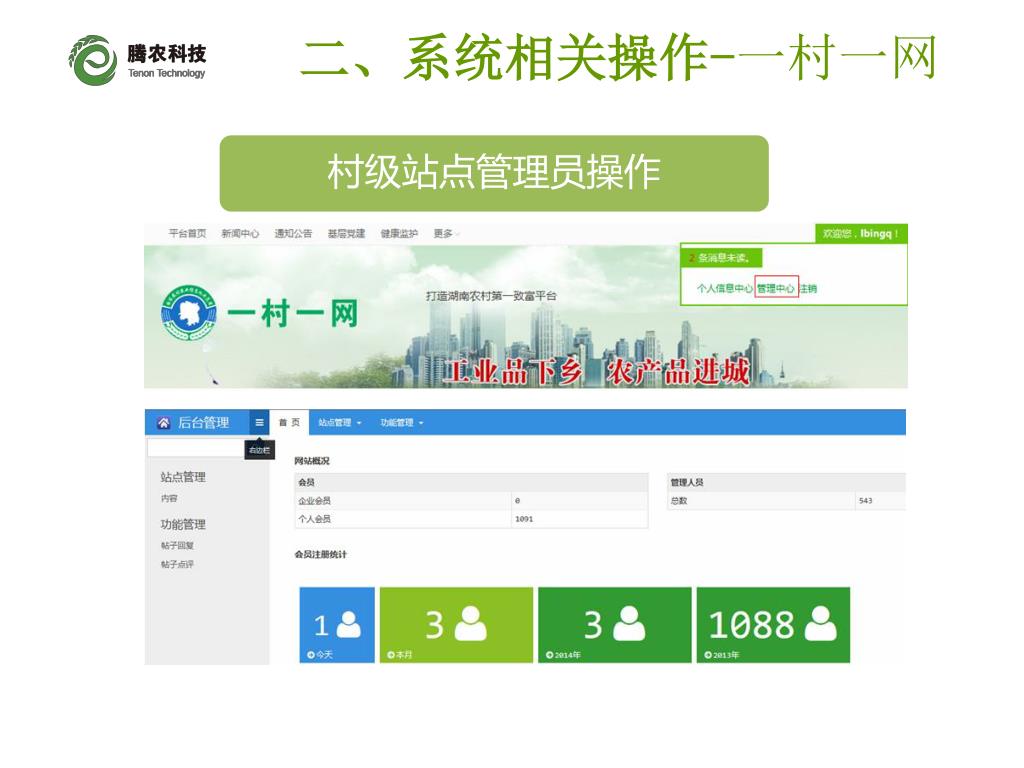This screenshot has height=768, width=1024.
Task: Click the 管理人员 table header
Action: pyautogui.click(x=687, y=483)
